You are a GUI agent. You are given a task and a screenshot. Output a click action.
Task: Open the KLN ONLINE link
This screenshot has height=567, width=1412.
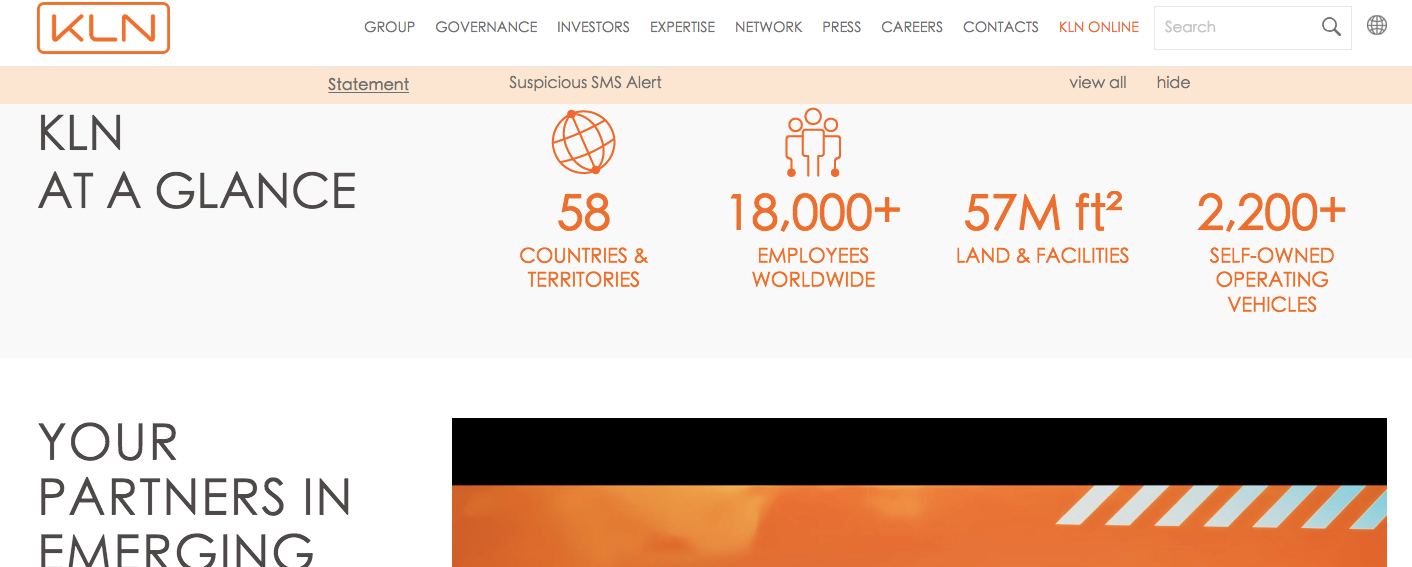click(1098, 27)
